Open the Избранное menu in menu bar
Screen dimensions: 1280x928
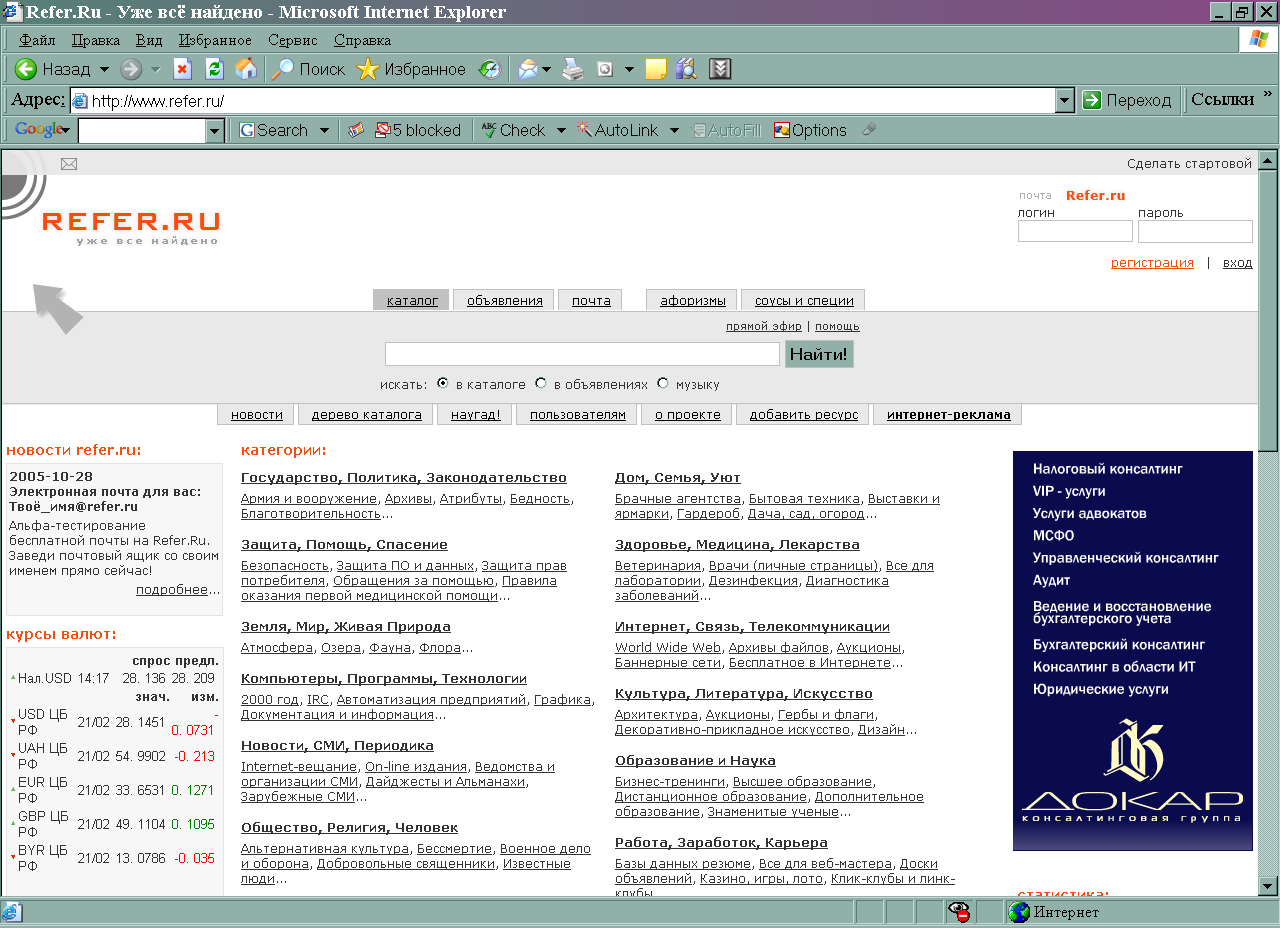[215, 40]
